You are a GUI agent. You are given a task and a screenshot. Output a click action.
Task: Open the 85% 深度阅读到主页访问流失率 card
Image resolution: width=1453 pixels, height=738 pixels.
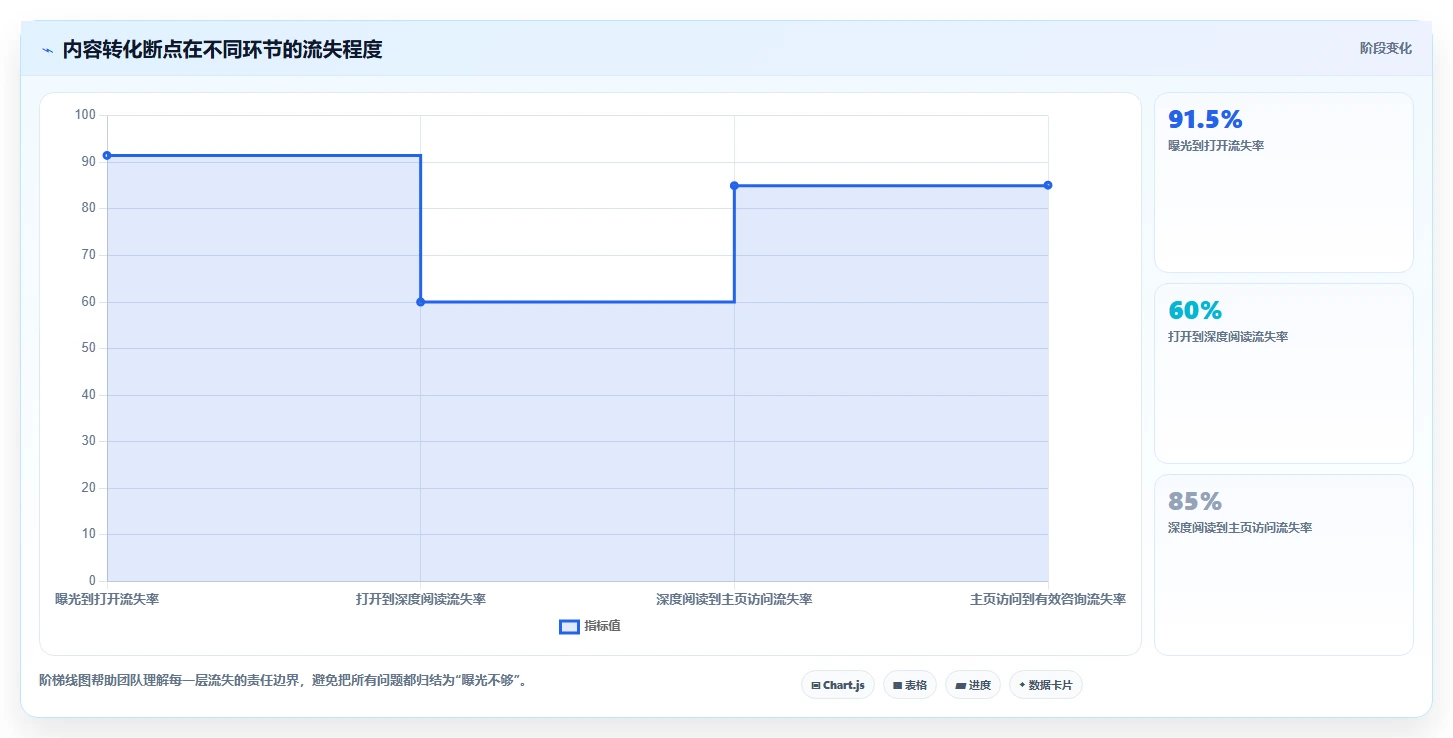click(x=1283, y=564)
